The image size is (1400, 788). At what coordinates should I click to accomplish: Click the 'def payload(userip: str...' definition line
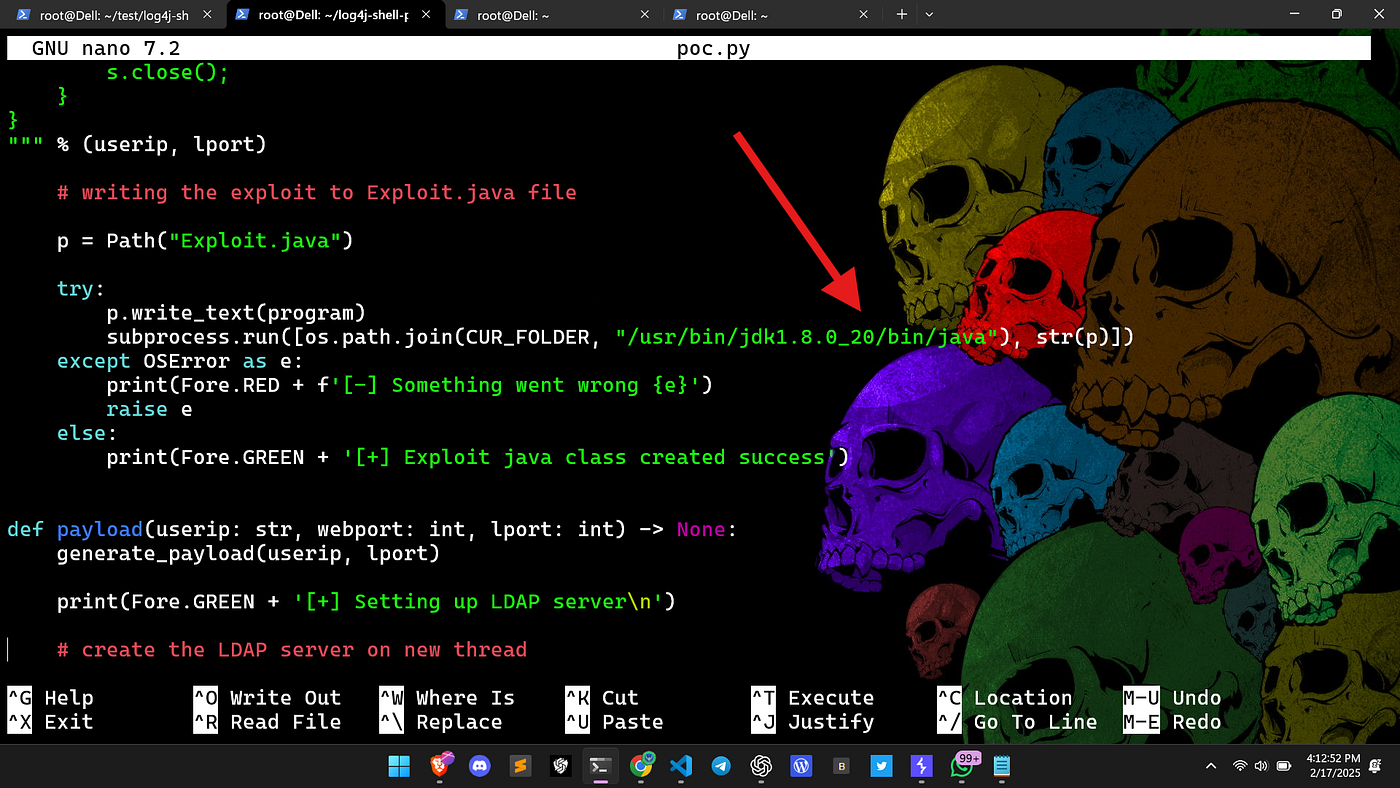pyautogui.click(x=372, y=529)
